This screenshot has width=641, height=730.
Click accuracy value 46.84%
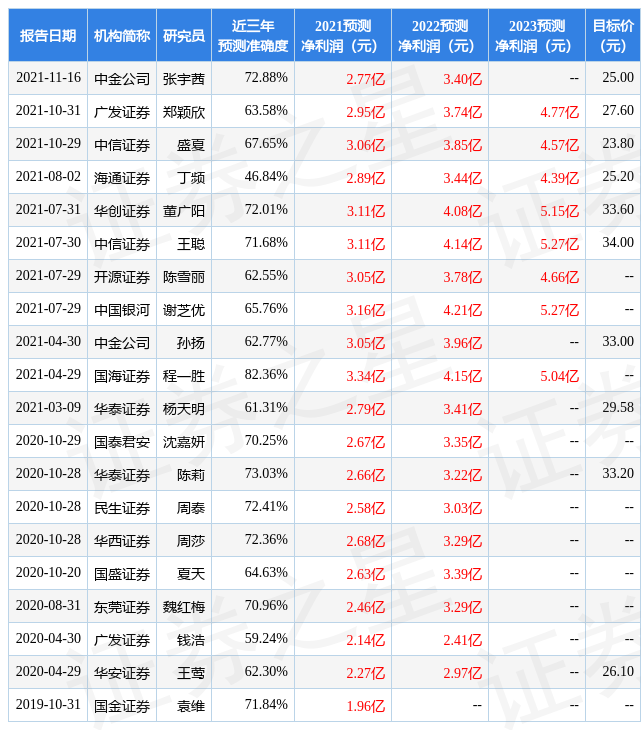pos(266,176)
